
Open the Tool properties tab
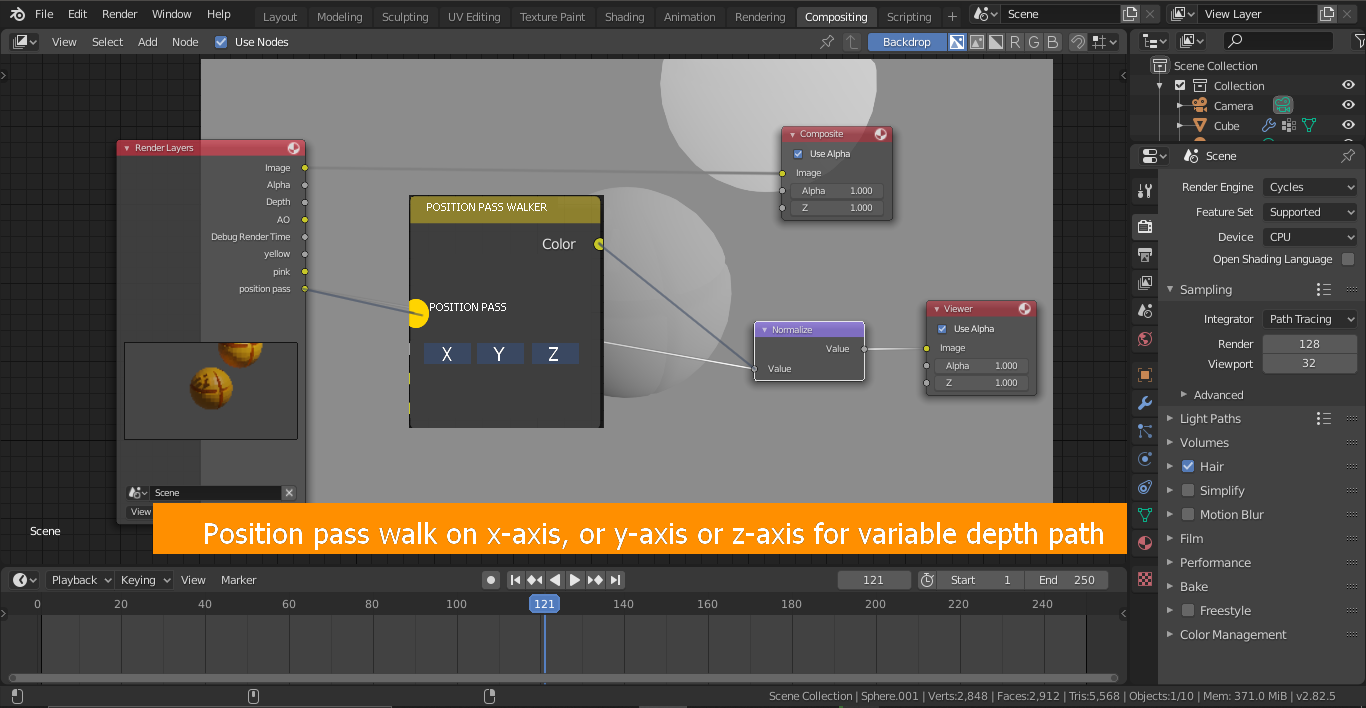pos(1145,191)
